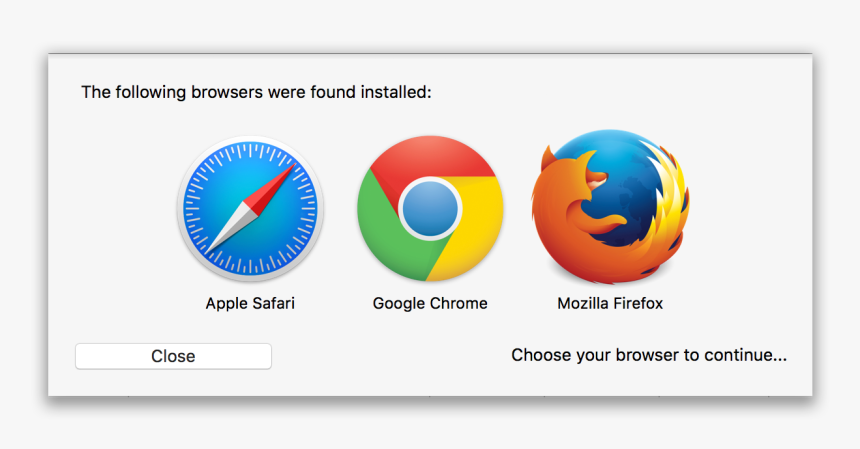Viewport: 860px width, 449px height.
Task: Click the fox head on Firefox icon
Action: click(568, 170)
